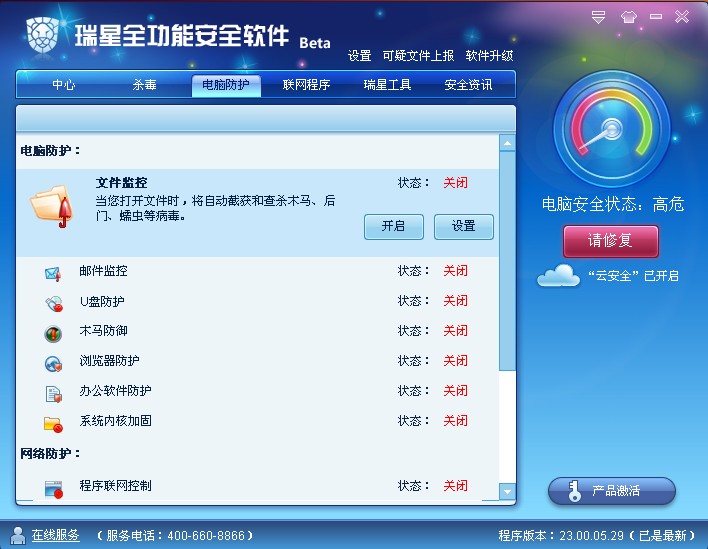Select the 程序联网控制 row label
The width and height of the screenshot is (708, 549).
(x=115, y=486)
